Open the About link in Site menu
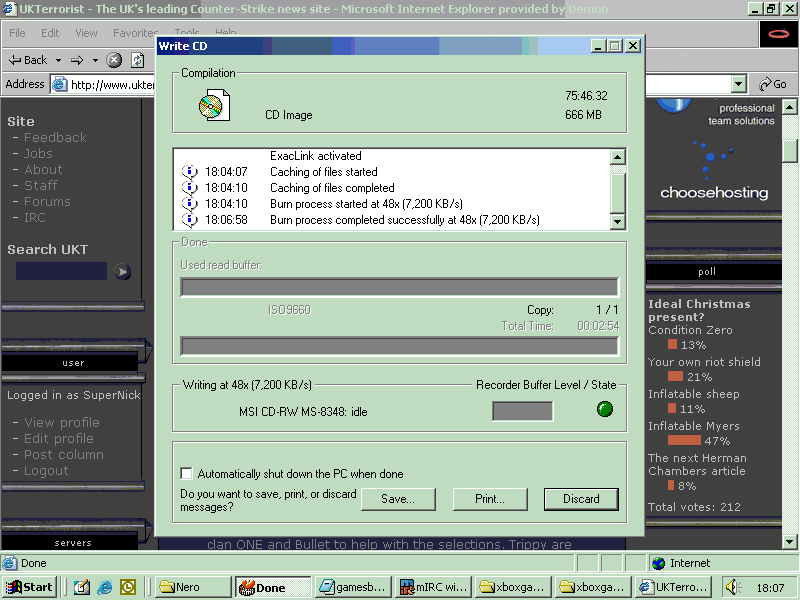The height and width of the screenshot is (600, 800). point(43,170)
